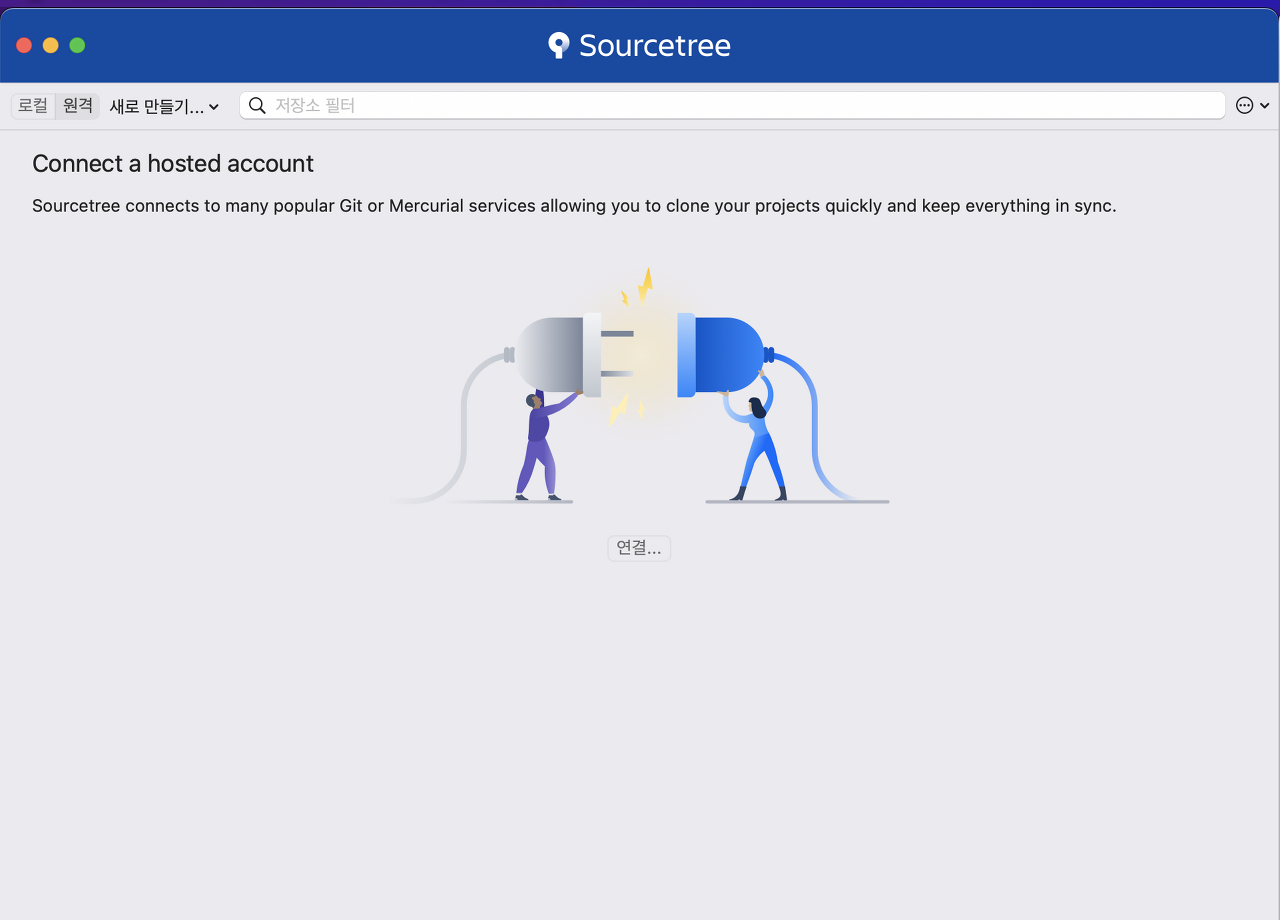Select the 원격 tab
This screenshot has height=920, width=1280.
(x=77, y=106)
